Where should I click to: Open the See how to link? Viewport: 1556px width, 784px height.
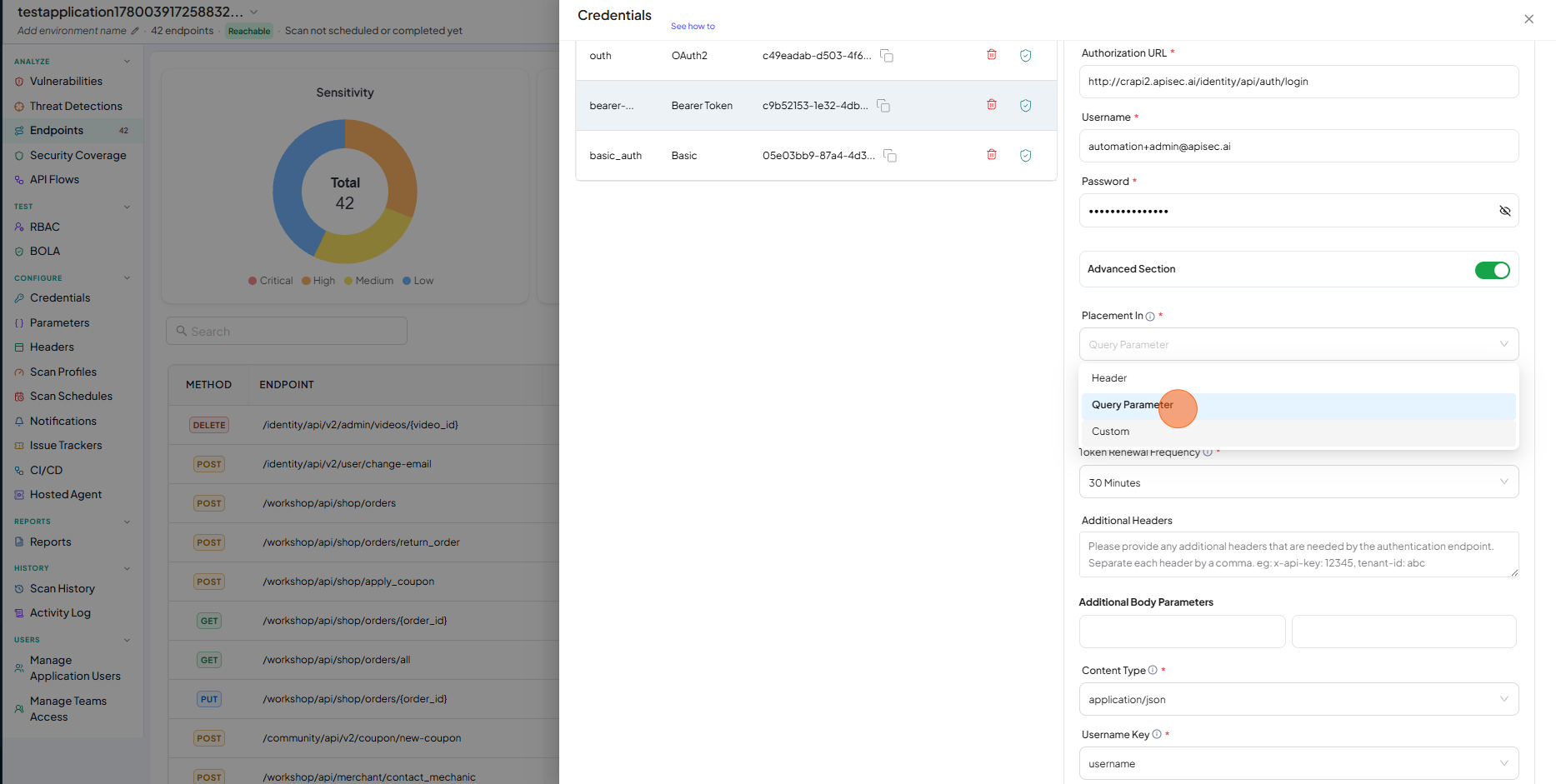693,27
